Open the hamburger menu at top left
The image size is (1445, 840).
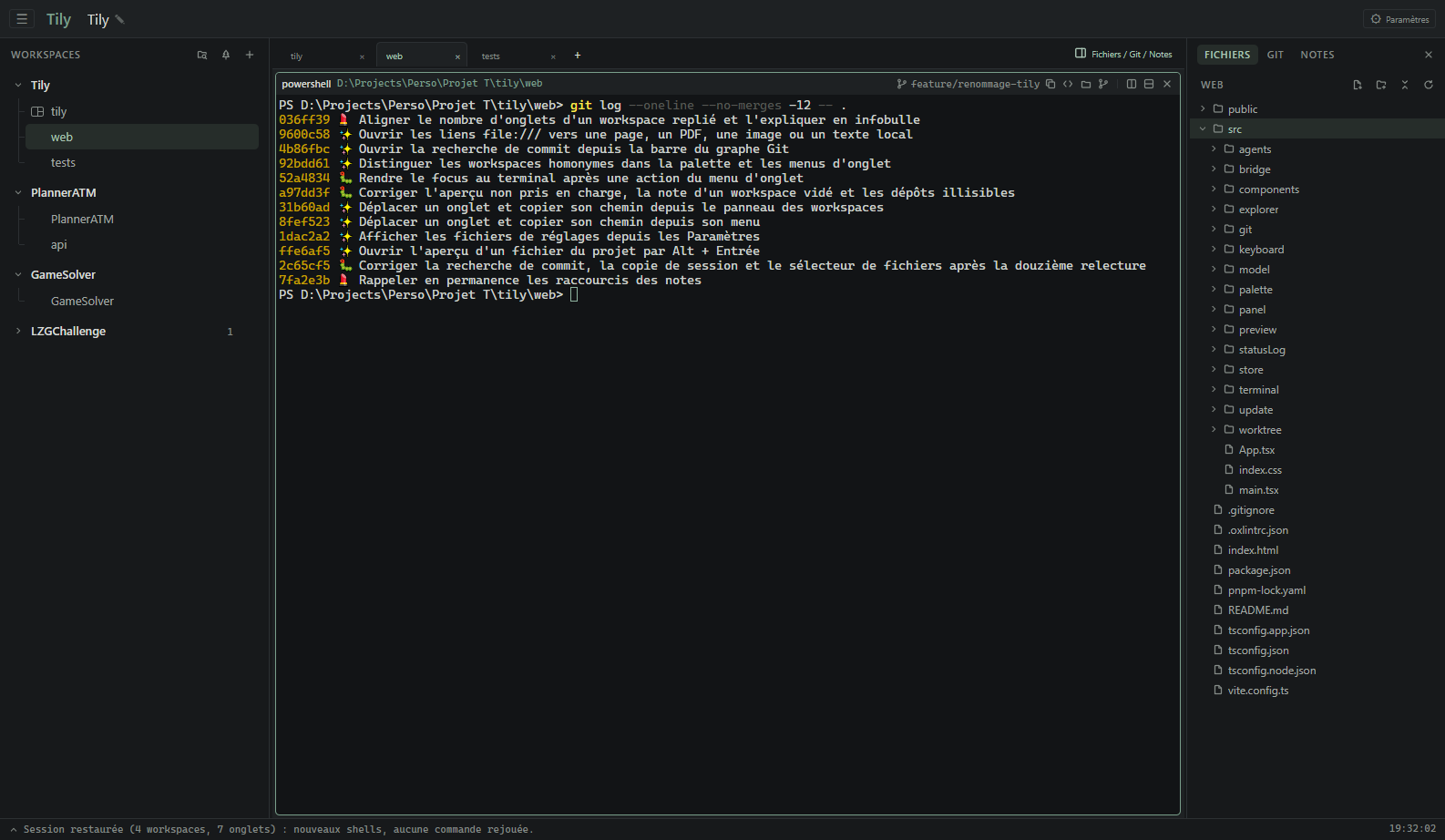click(x=22, y=18)
